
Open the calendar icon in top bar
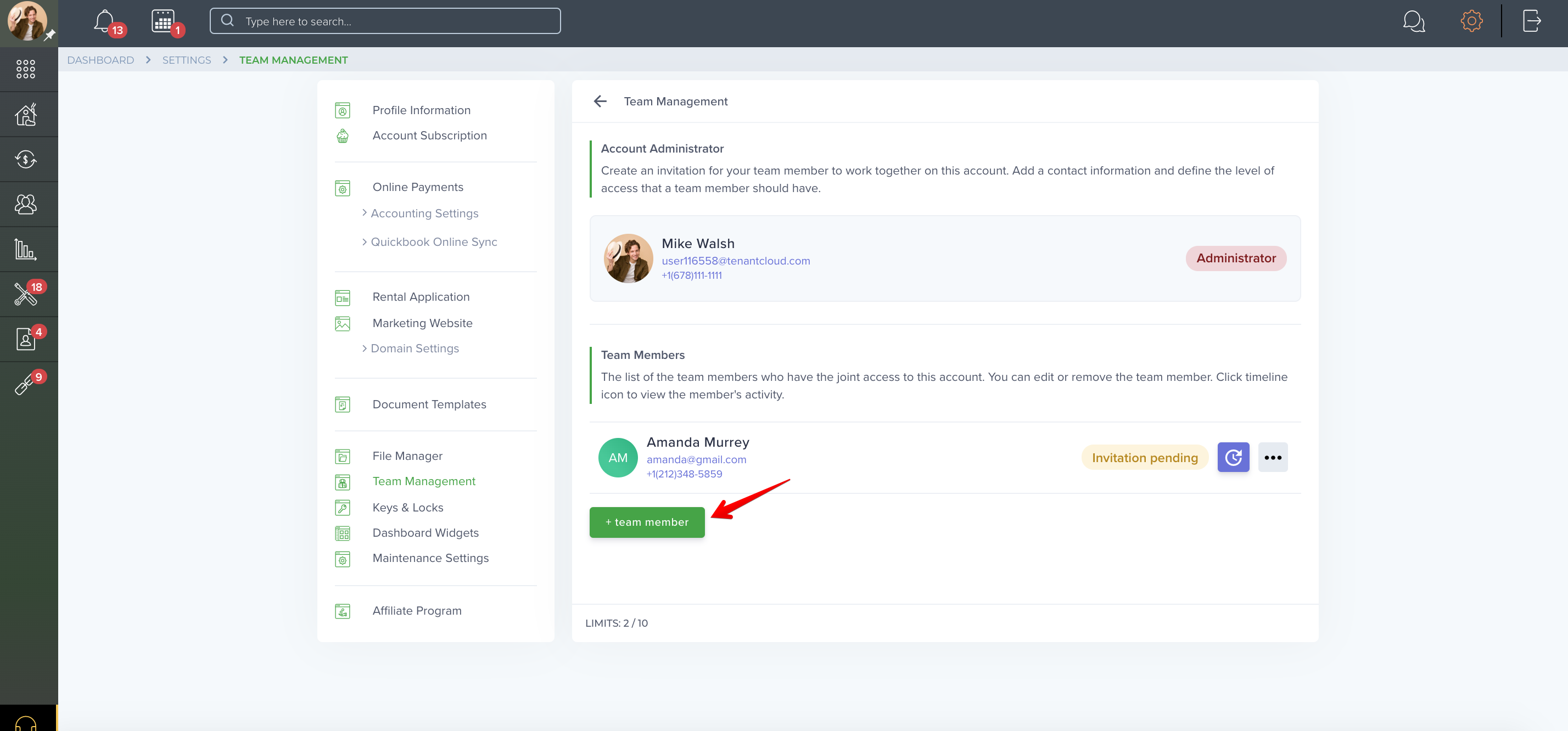(x=163, y=21)
